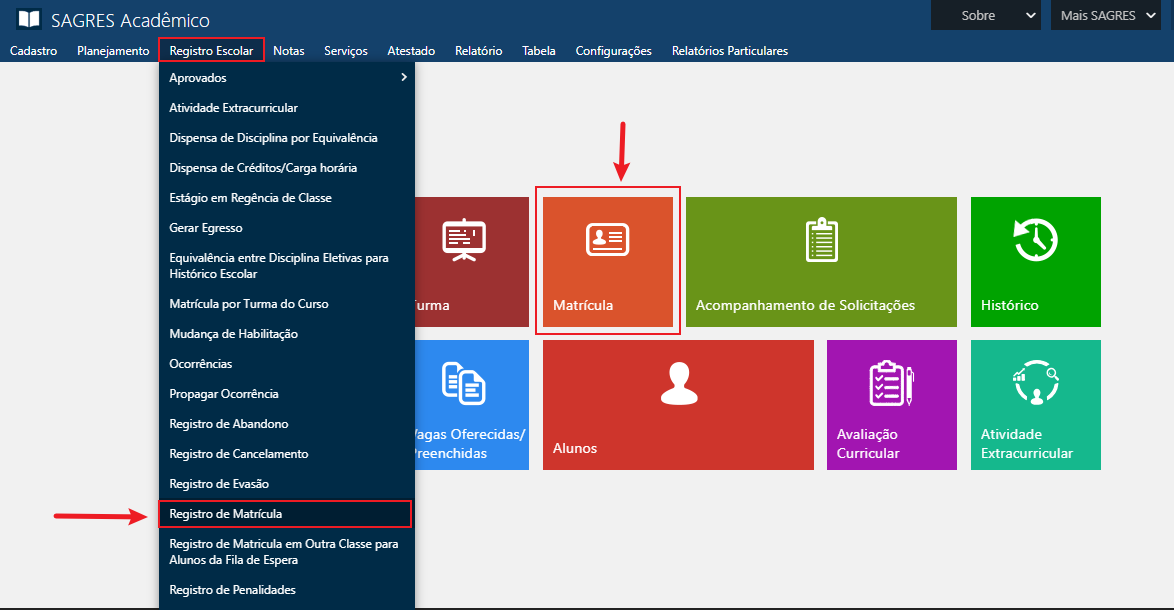Viewport: 1174px width, 610px height.
Task: Click the Turma presentation board icon
Action: tap(464, 240)
